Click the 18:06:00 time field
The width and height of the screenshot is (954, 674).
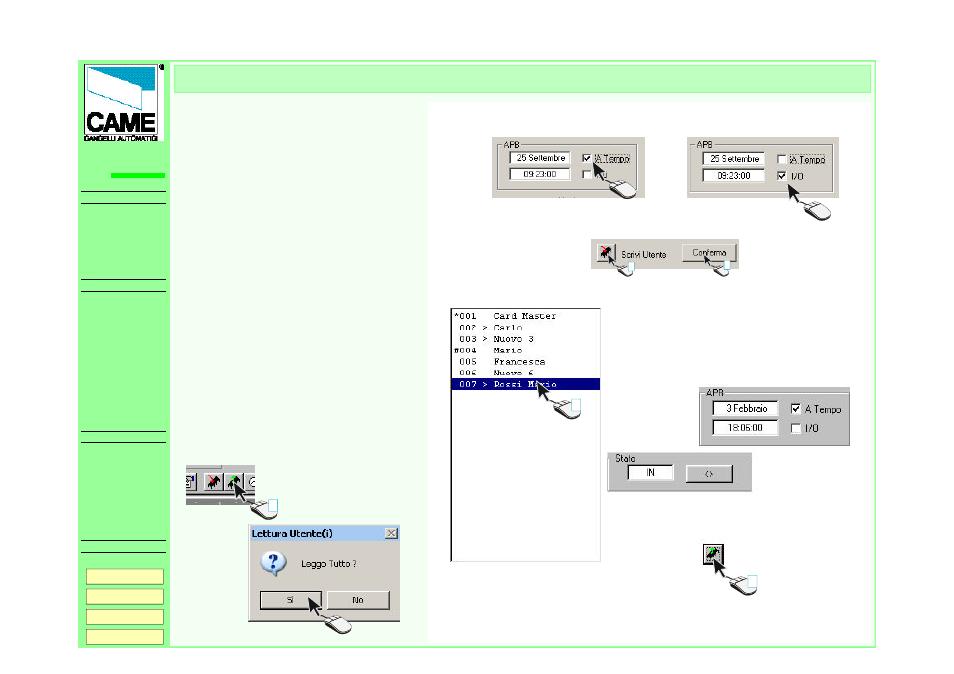click(x=745, y=428)
